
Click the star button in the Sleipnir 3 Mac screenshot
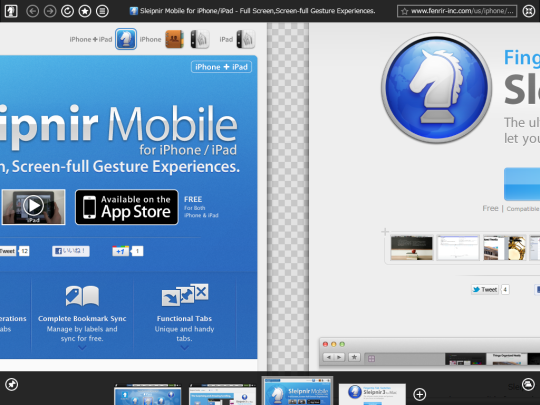coord(354,357)
